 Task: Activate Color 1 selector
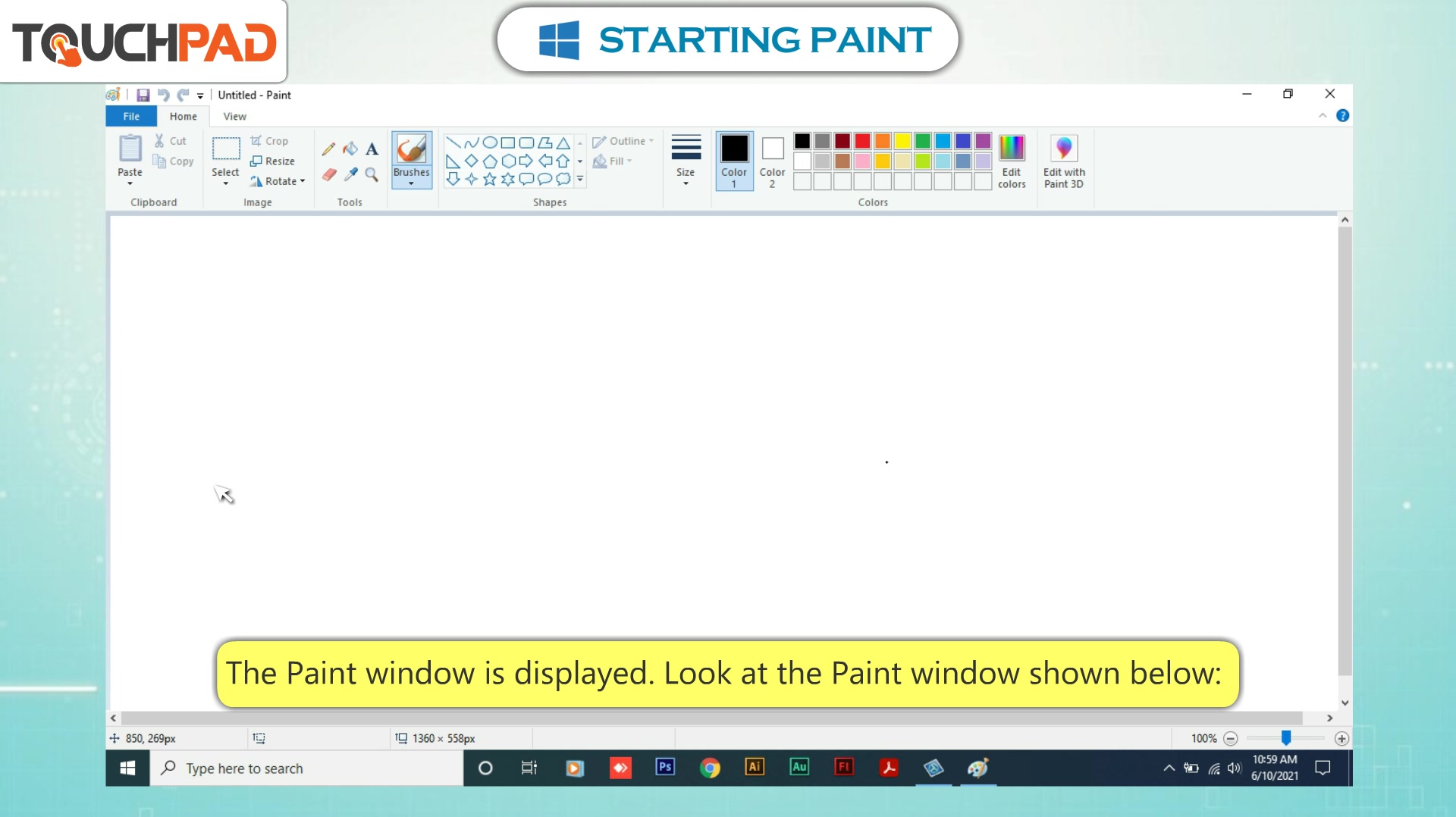(734, 161)
